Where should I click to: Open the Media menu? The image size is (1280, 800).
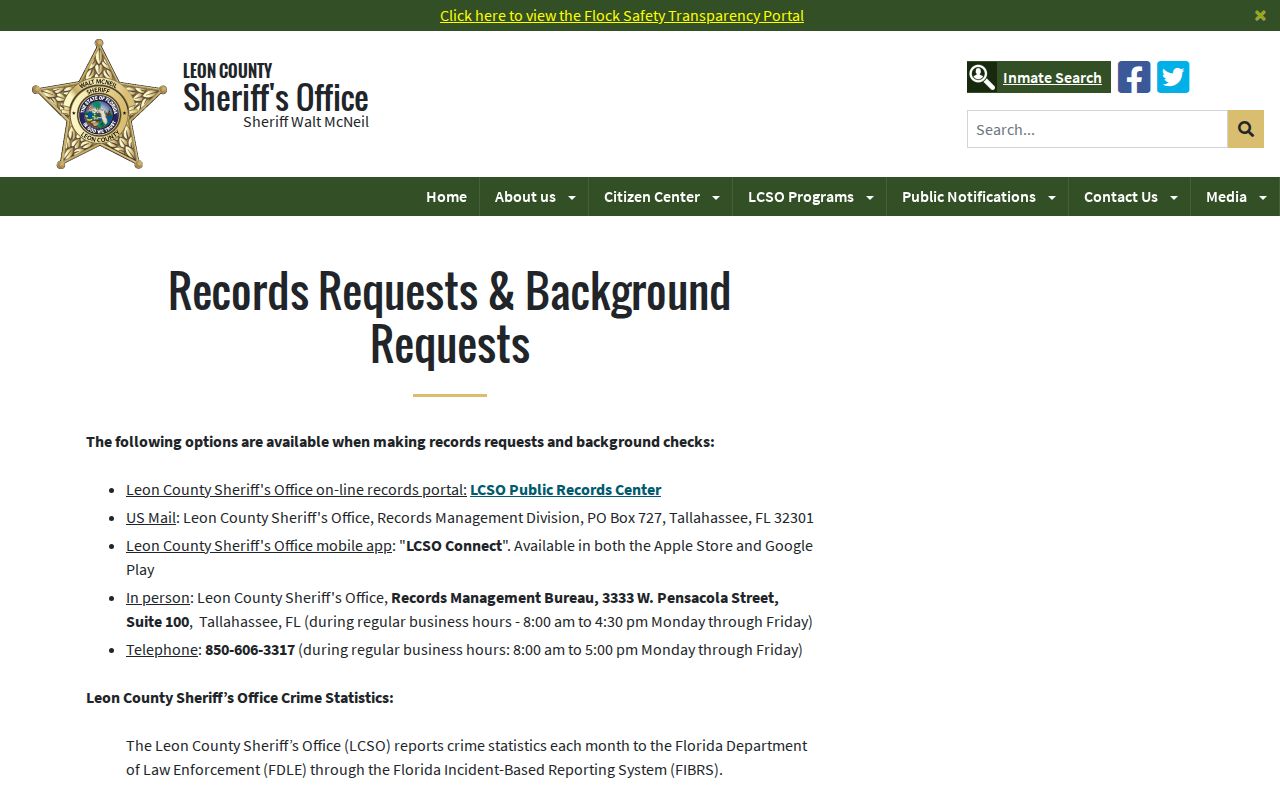(1226, 197)
